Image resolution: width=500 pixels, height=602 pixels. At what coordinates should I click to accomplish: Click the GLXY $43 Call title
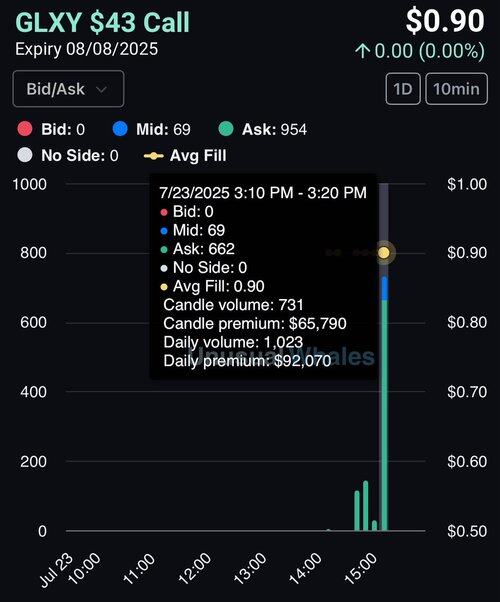pos(103,22)
